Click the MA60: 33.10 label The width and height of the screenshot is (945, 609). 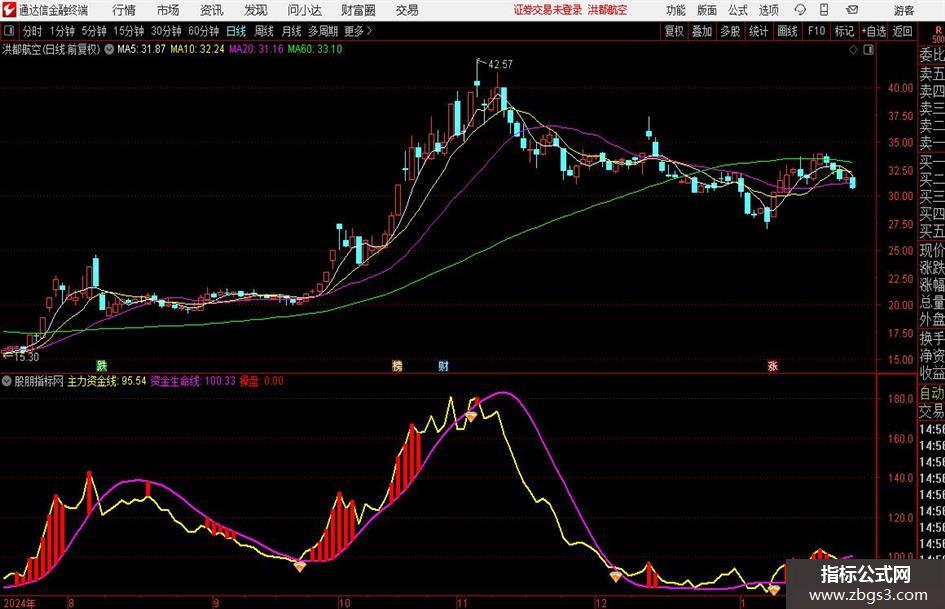point(315,49)
